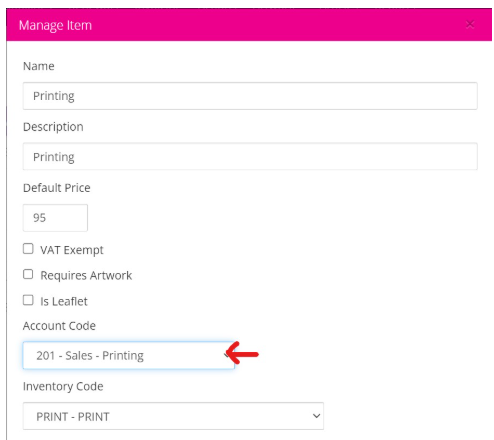This screenshot has height=440, width=494.
Task: Click the VAT Exempt label text
Action: (72, 250)
